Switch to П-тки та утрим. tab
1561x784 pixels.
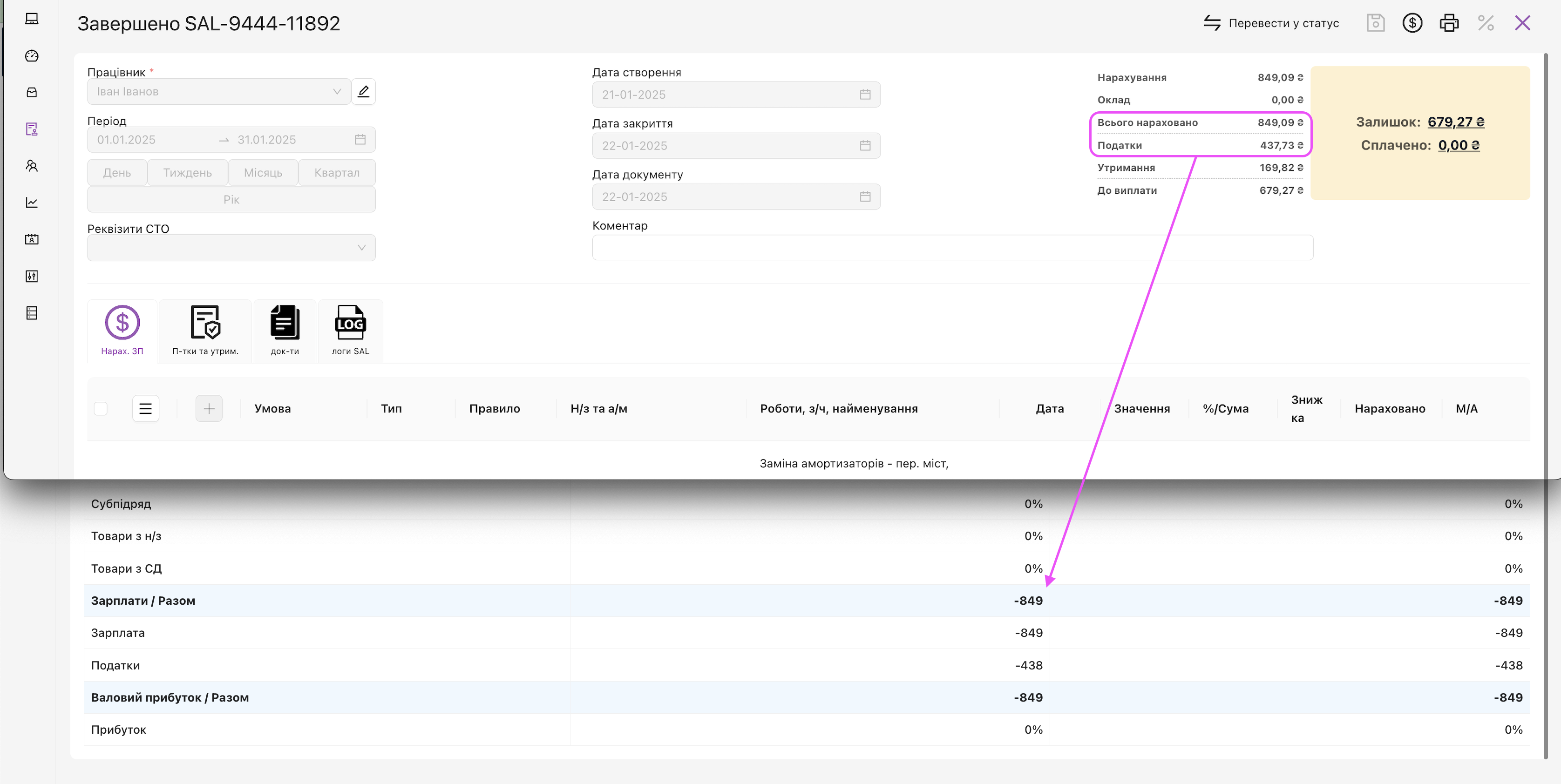coord(205,331)
